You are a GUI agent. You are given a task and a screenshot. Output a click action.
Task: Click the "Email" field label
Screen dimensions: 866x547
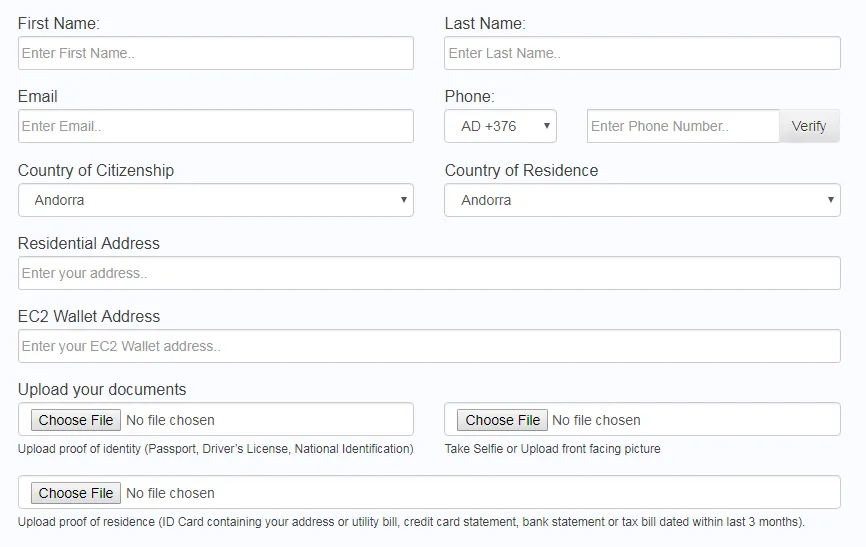coord(38,96)
